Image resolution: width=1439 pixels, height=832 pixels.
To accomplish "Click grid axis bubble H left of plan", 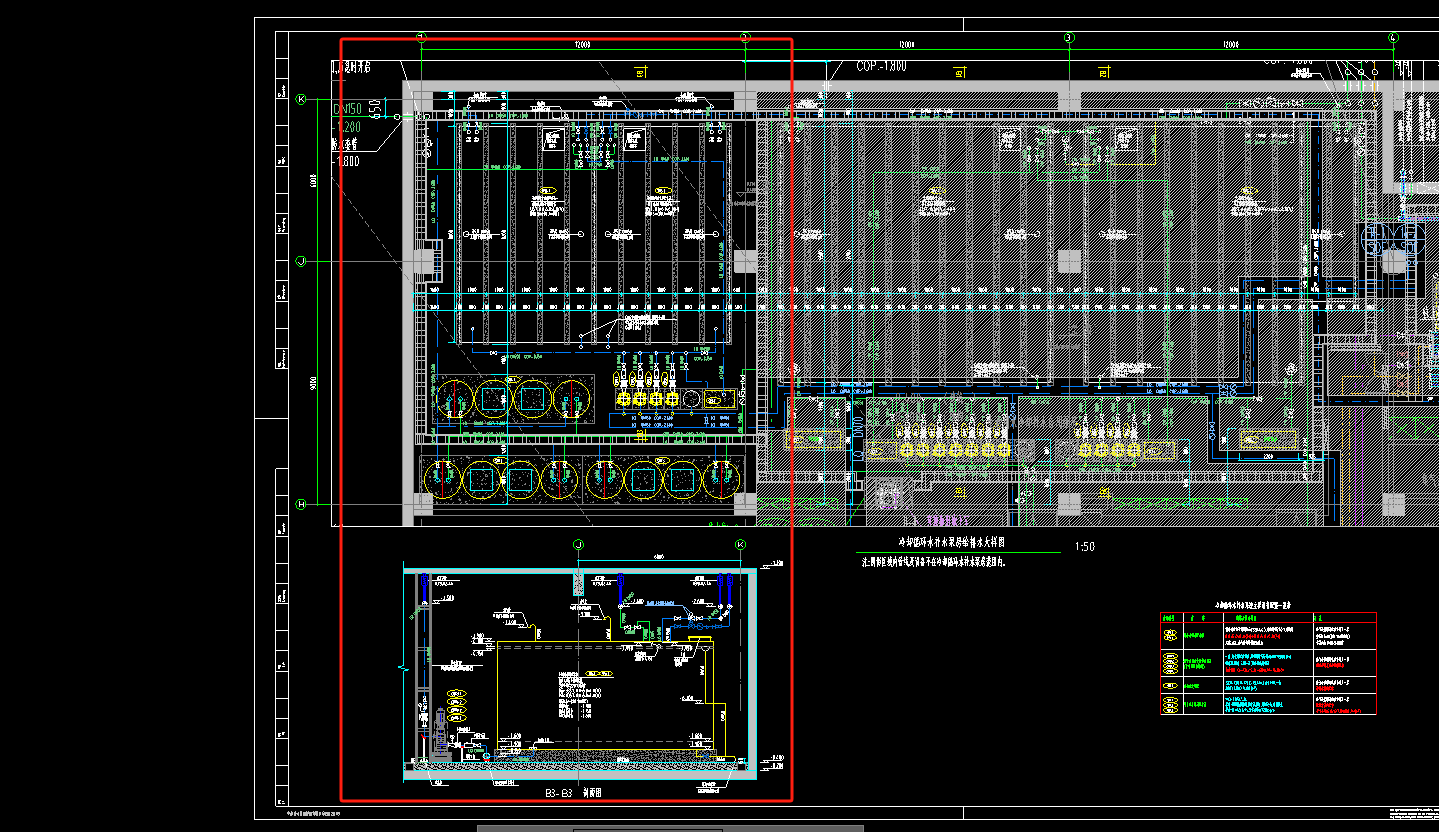I will (300, 505).
